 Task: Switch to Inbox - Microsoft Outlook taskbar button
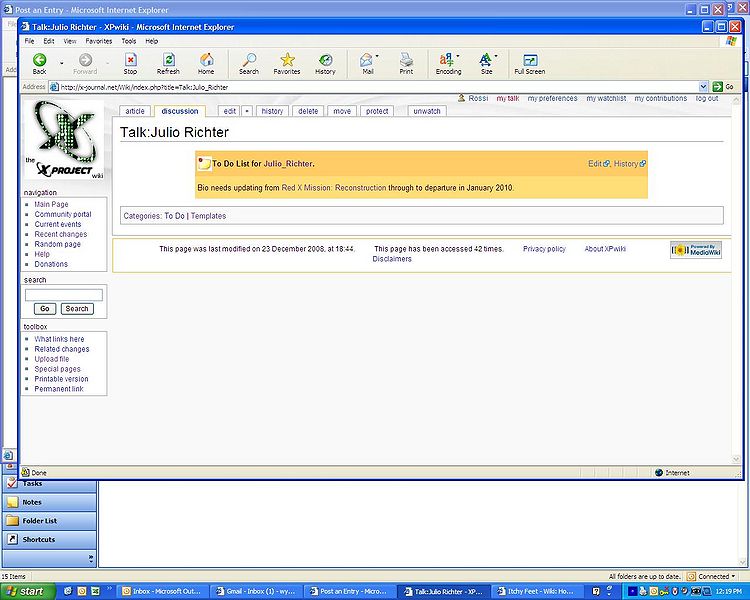(x=162, y=591)
